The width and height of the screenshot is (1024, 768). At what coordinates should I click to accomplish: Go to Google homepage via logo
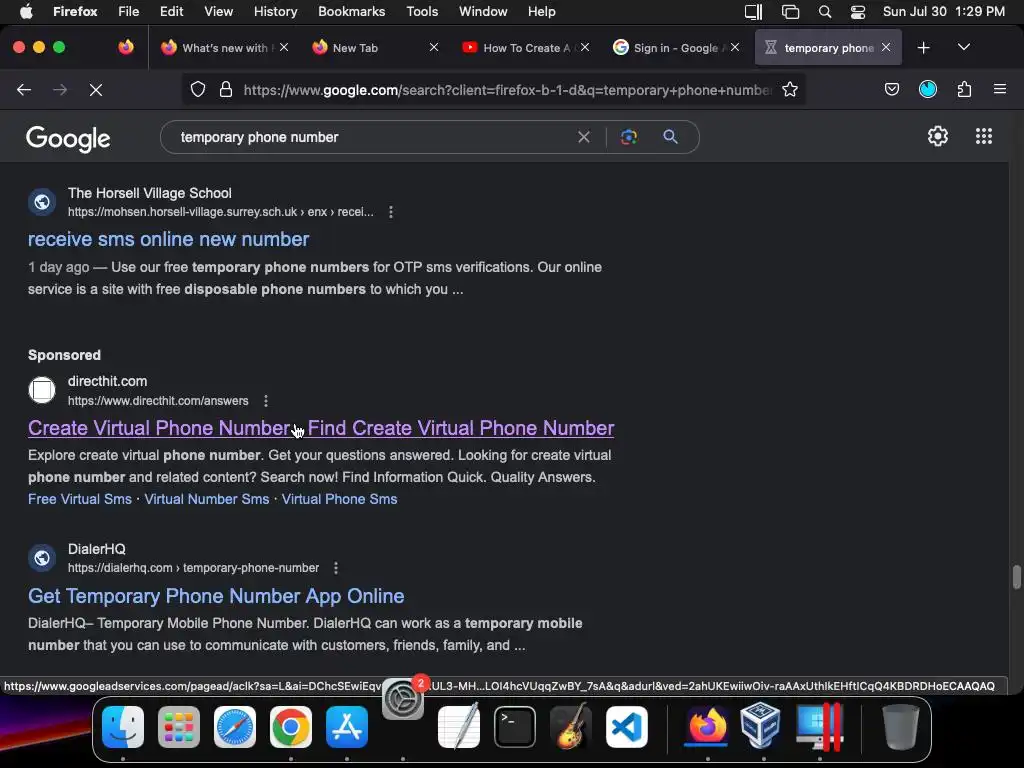click(68, 138)
